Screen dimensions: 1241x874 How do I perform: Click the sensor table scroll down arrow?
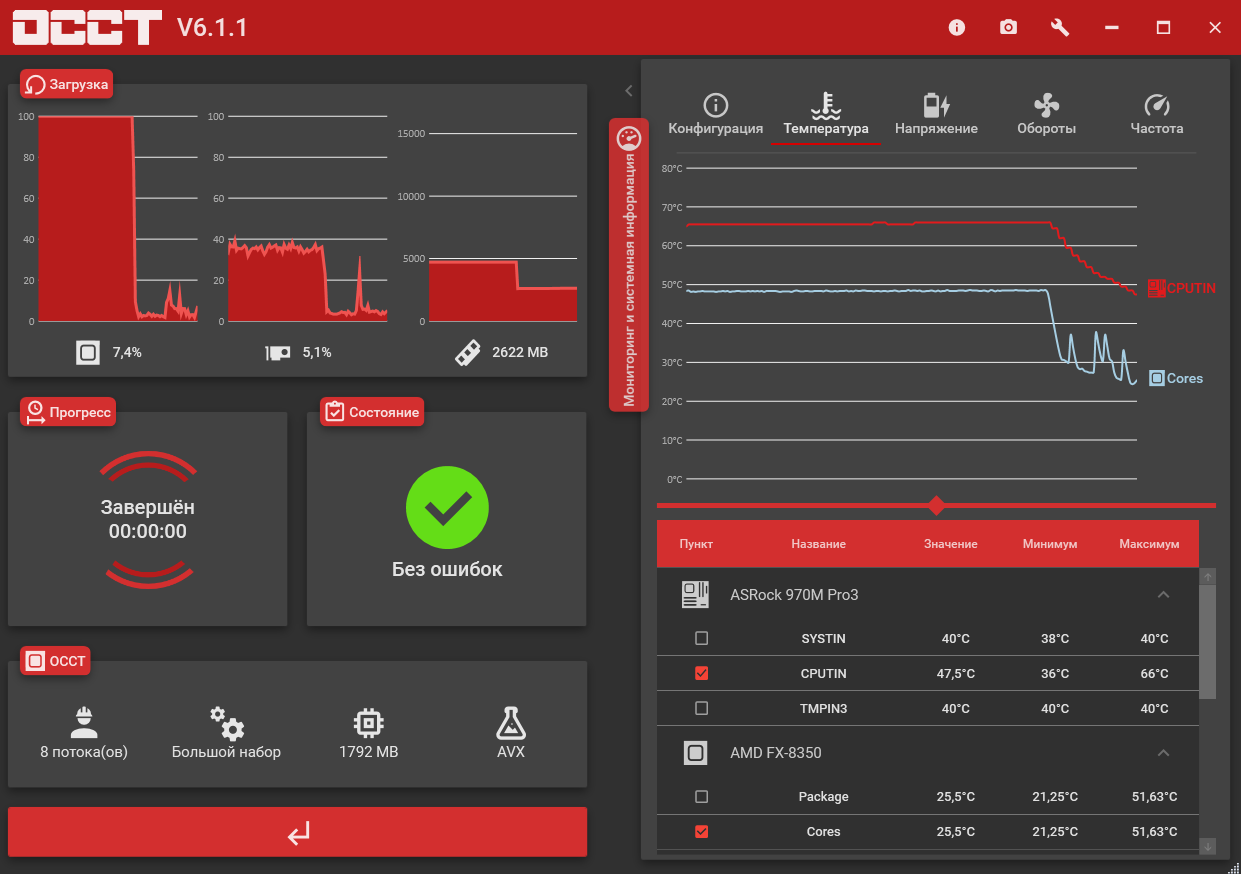1208,847
